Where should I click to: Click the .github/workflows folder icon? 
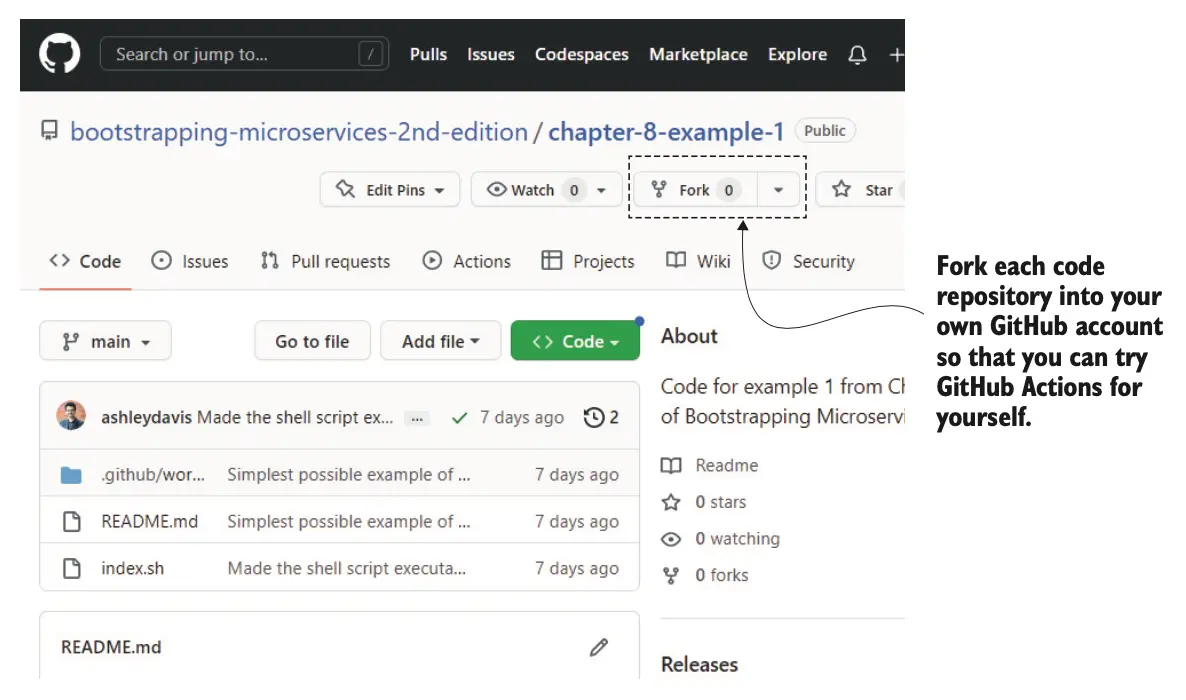pos(71,475)
